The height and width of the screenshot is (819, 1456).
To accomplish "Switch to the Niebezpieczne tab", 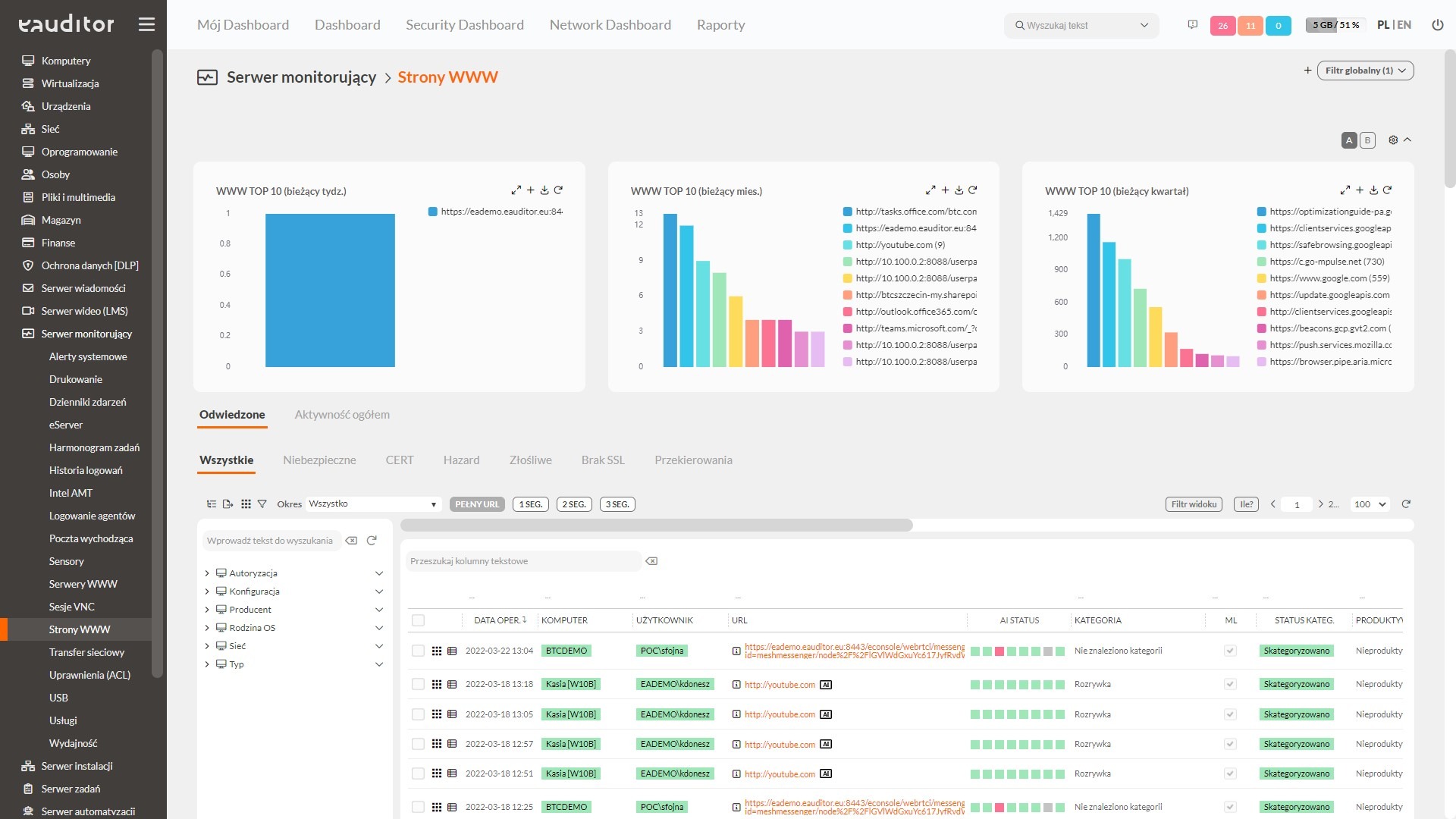I will [319, 460].
